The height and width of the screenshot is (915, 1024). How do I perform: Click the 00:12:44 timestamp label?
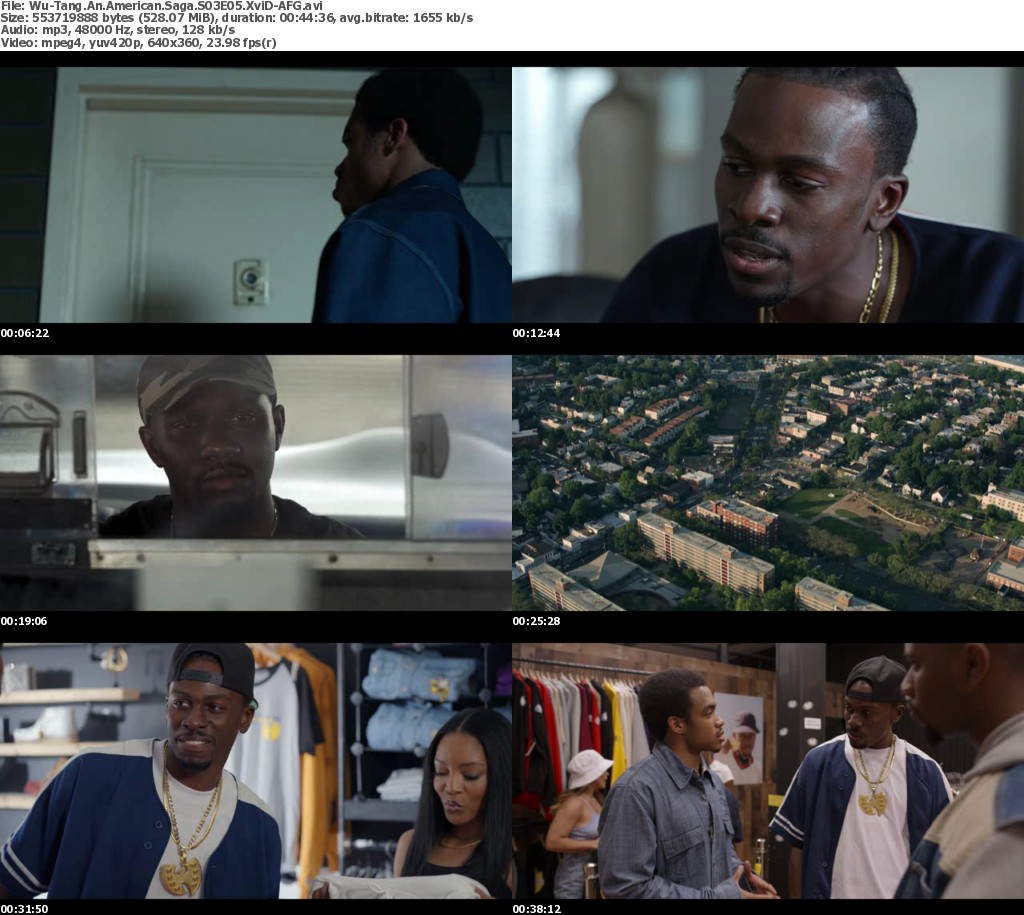tap(537, 333)
